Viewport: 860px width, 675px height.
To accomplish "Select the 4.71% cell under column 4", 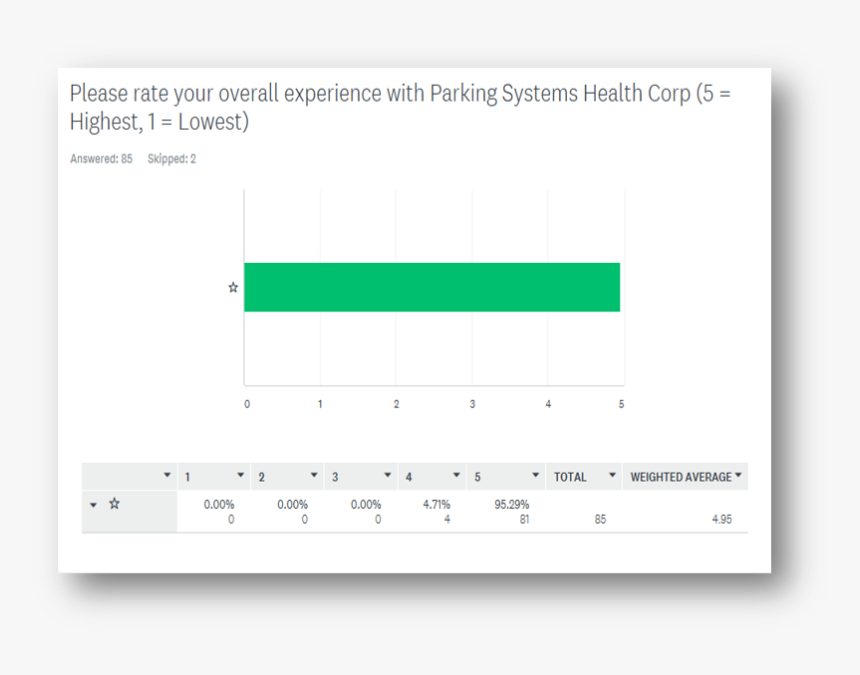I will click(x=437, y=504).
